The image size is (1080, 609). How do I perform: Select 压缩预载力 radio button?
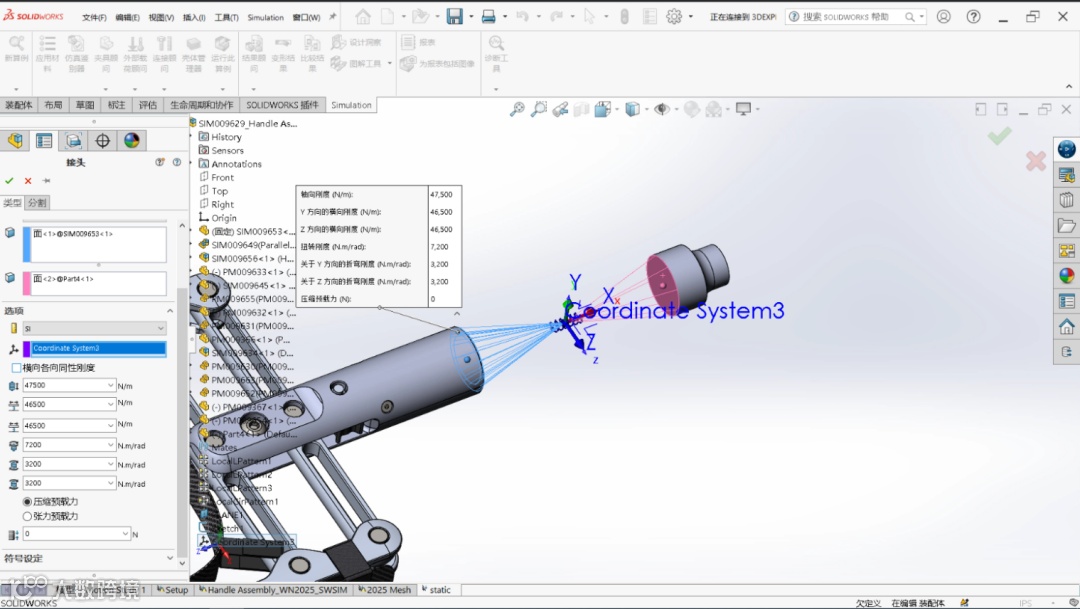click(28, 502)
